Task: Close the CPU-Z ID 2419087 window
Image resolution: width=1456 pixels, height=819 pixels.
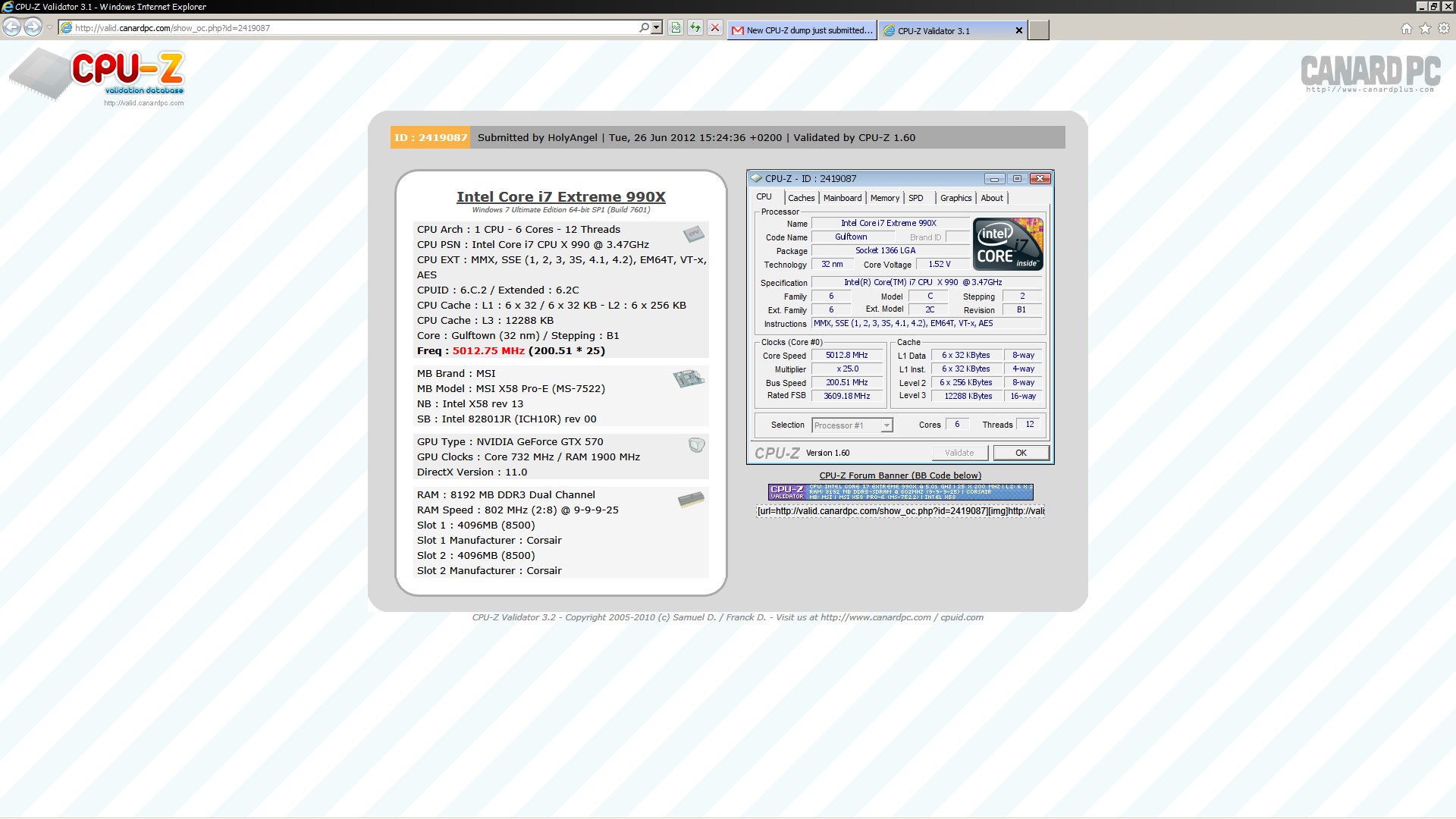Action: coord(1040,179)
